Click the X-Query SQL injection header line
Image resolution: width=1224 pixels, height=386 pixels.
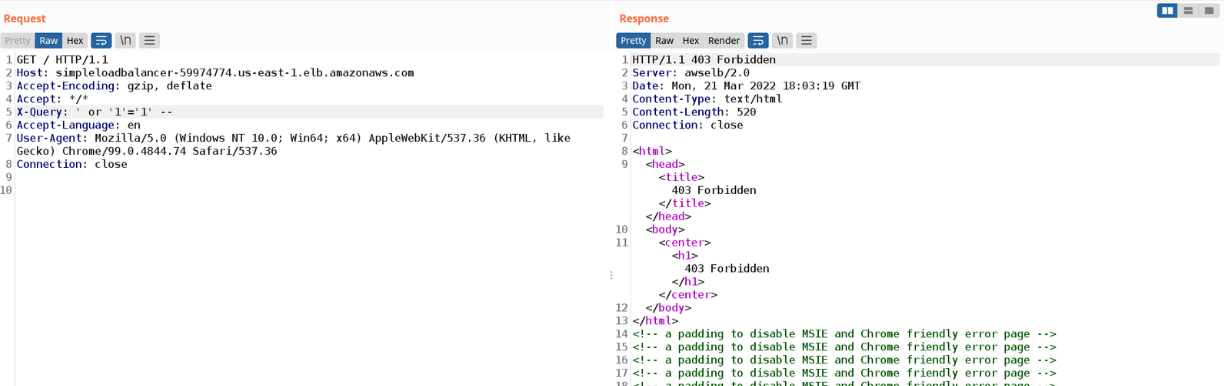click(95, 112)
